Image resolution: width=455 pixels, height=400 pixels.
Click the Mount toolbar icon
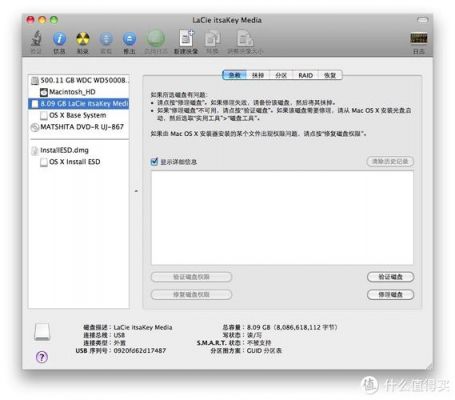point(106,39)
